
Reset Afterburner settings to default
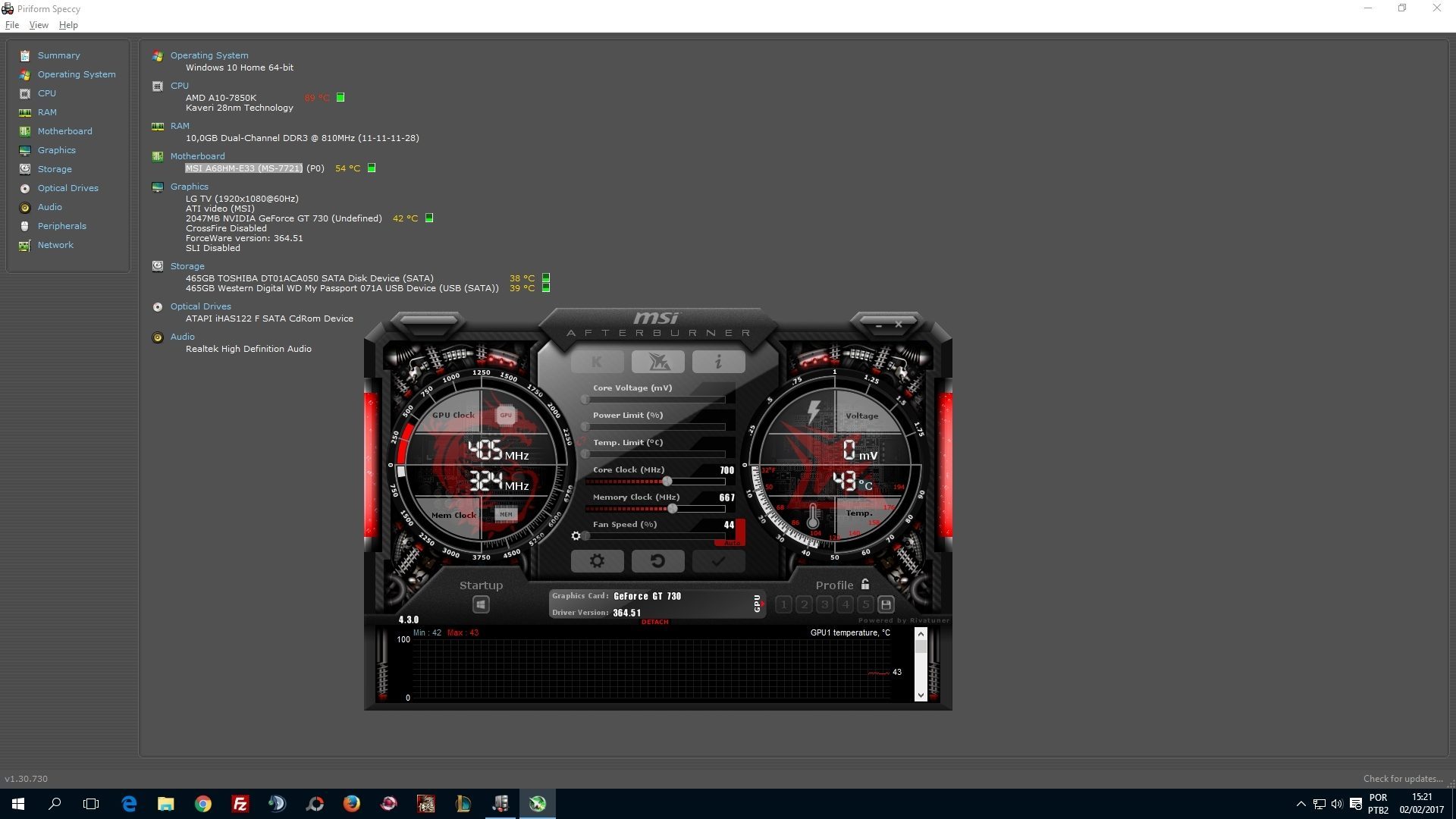point(657,561)
